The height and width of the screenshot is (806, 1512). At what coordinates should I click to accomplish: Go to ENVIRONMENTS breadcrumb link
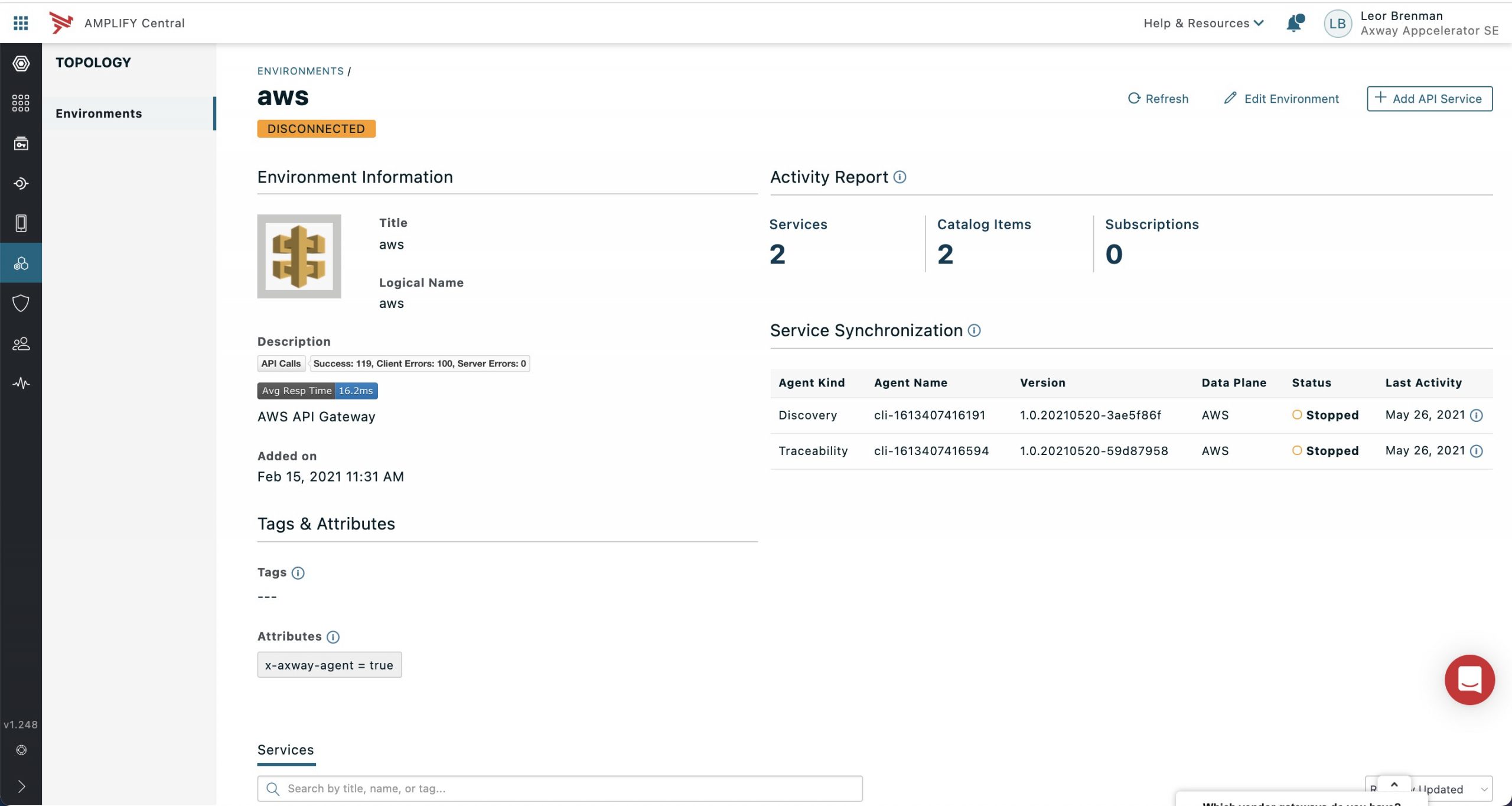click(300, 71)
